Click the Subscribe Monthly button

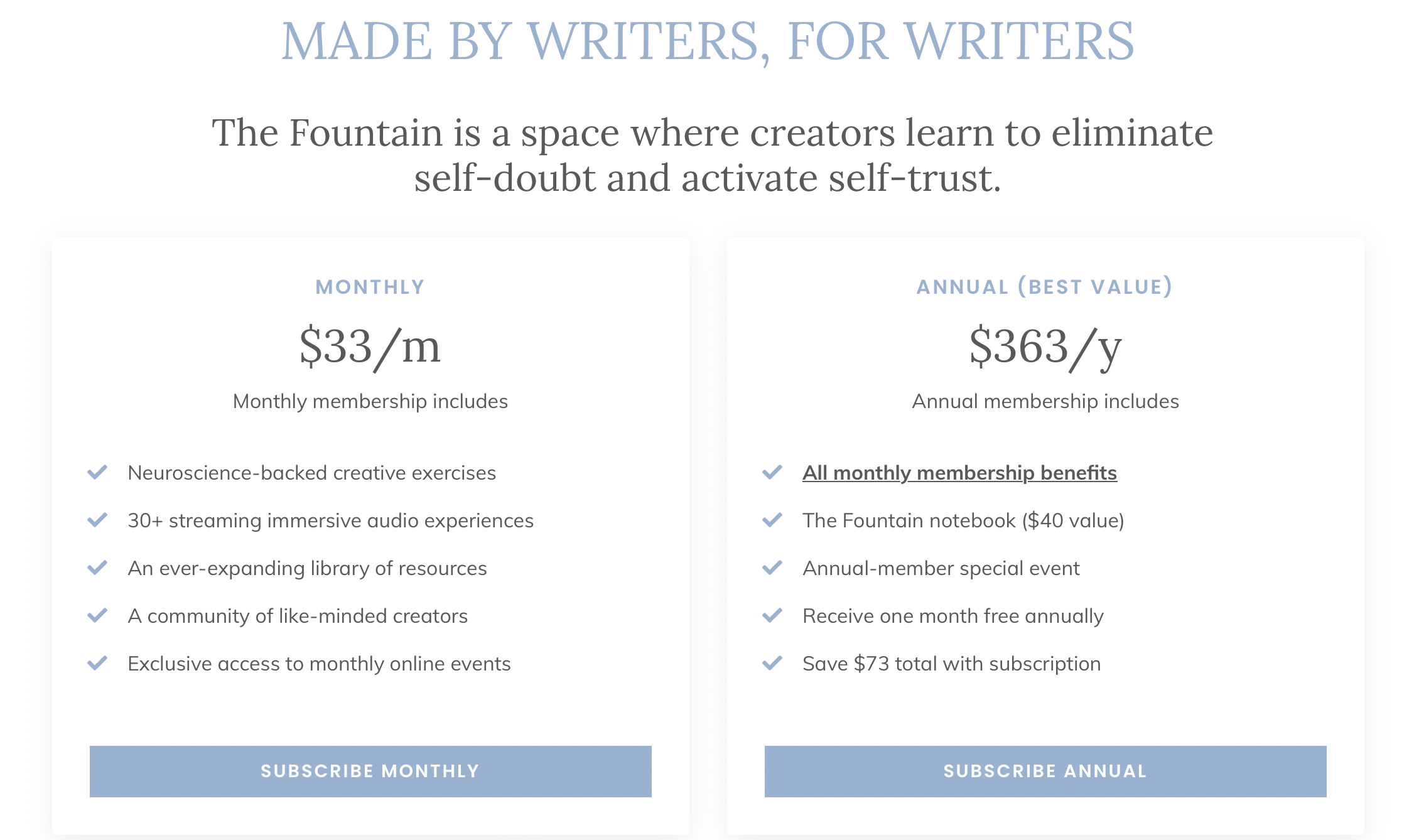pyautogui.click(x=370, y=771)
